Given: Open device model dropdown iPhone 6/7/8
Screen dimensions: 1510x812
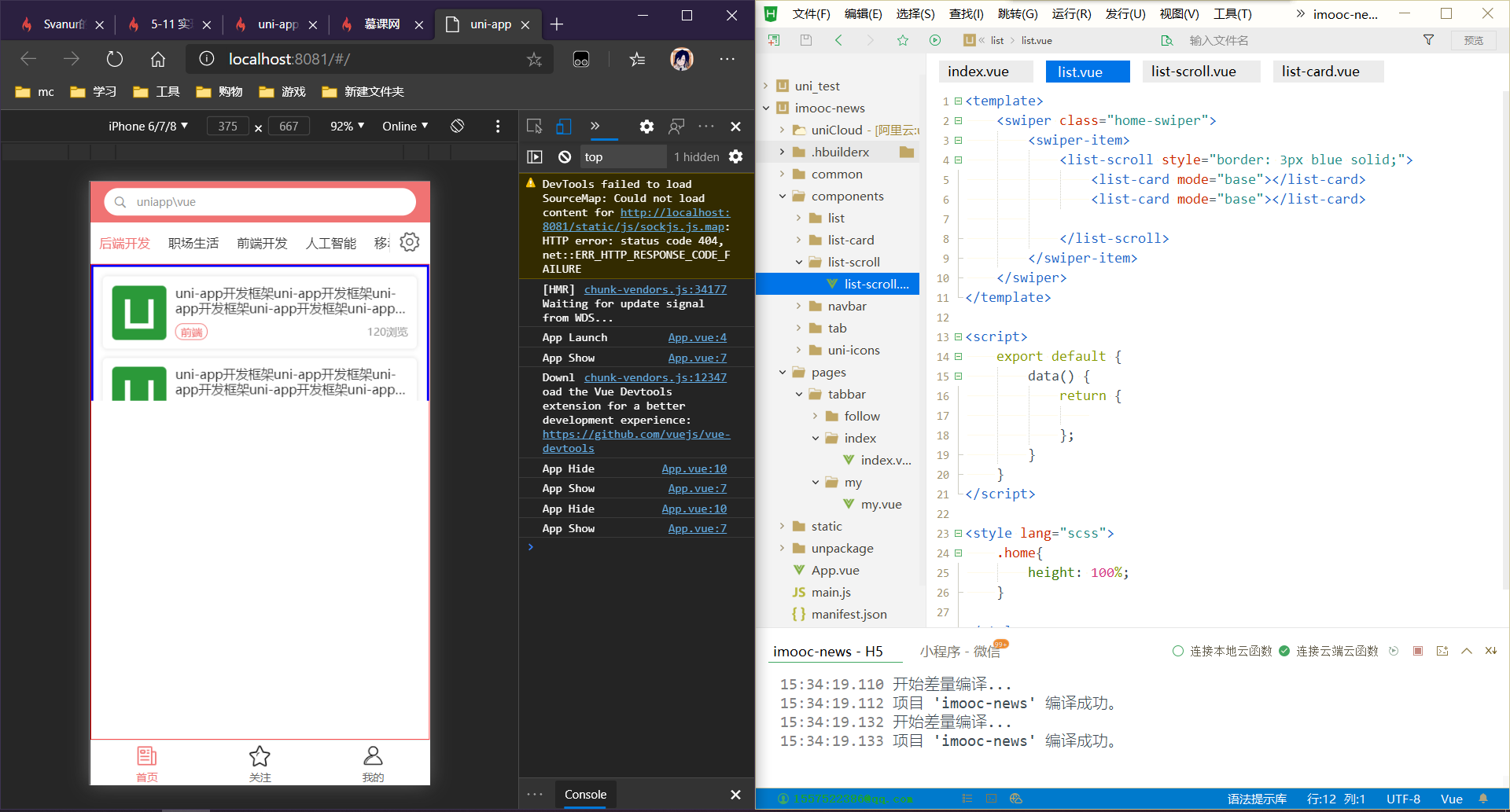Looking at the screenshot, I should [148, 126].
